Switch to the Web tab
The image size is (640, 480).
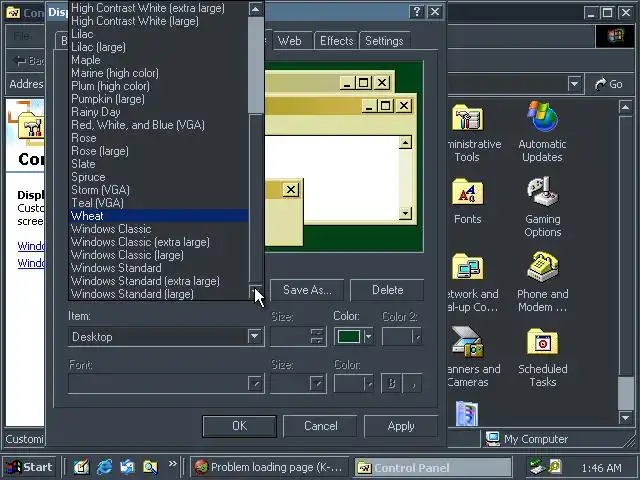[x=289, y=41]
